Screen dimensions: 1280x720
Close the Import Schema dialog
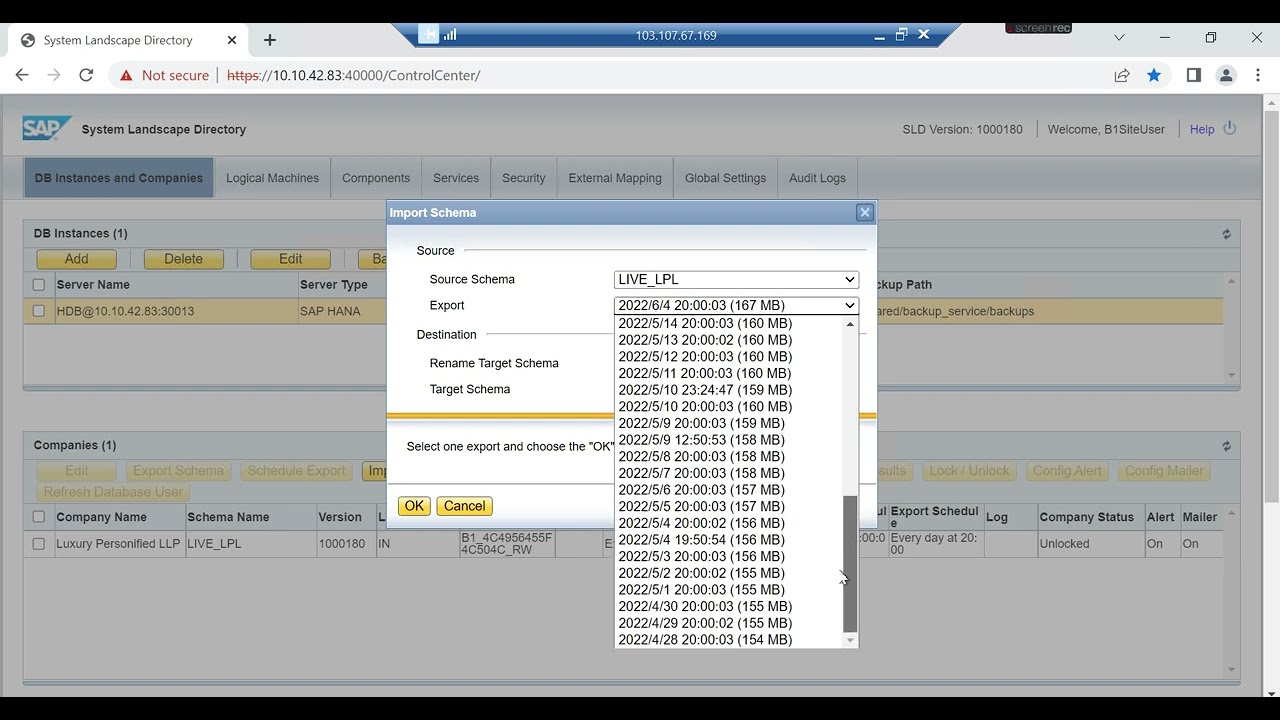pyautogui.click(x=865, y=212)
